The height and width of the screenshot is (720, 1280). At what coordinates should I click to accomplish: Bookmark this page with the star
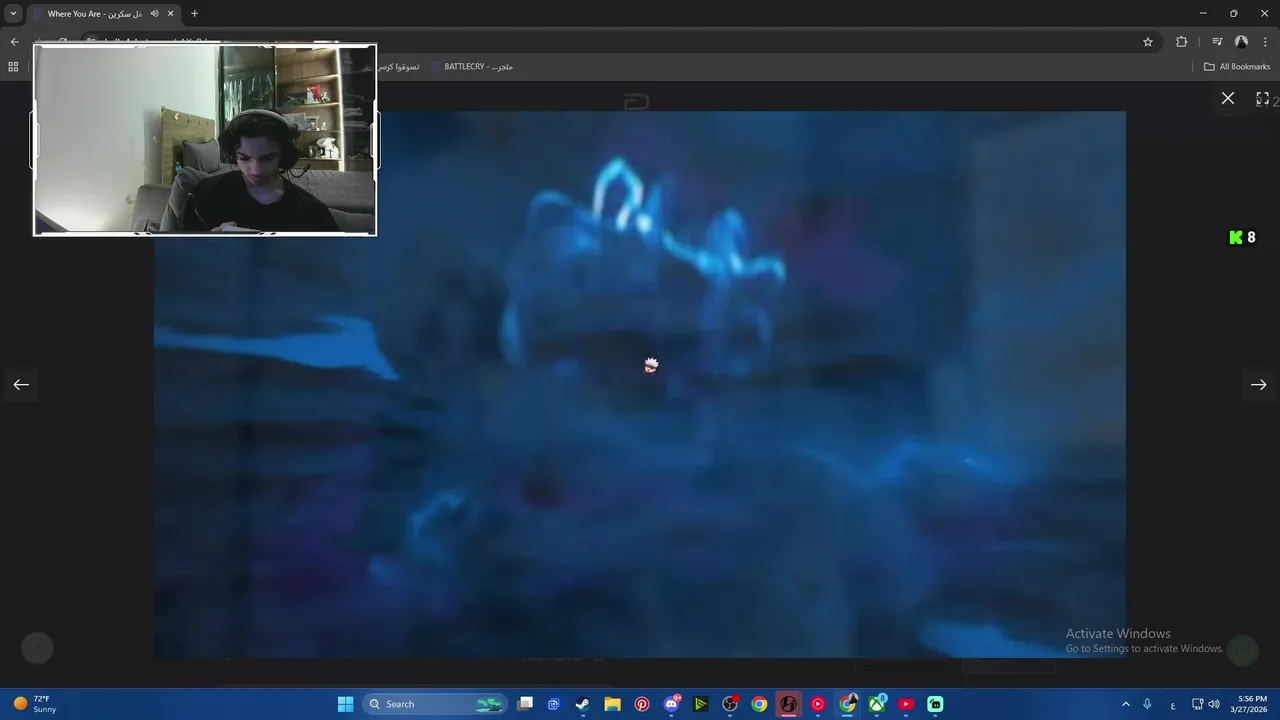click(1148, 42)
